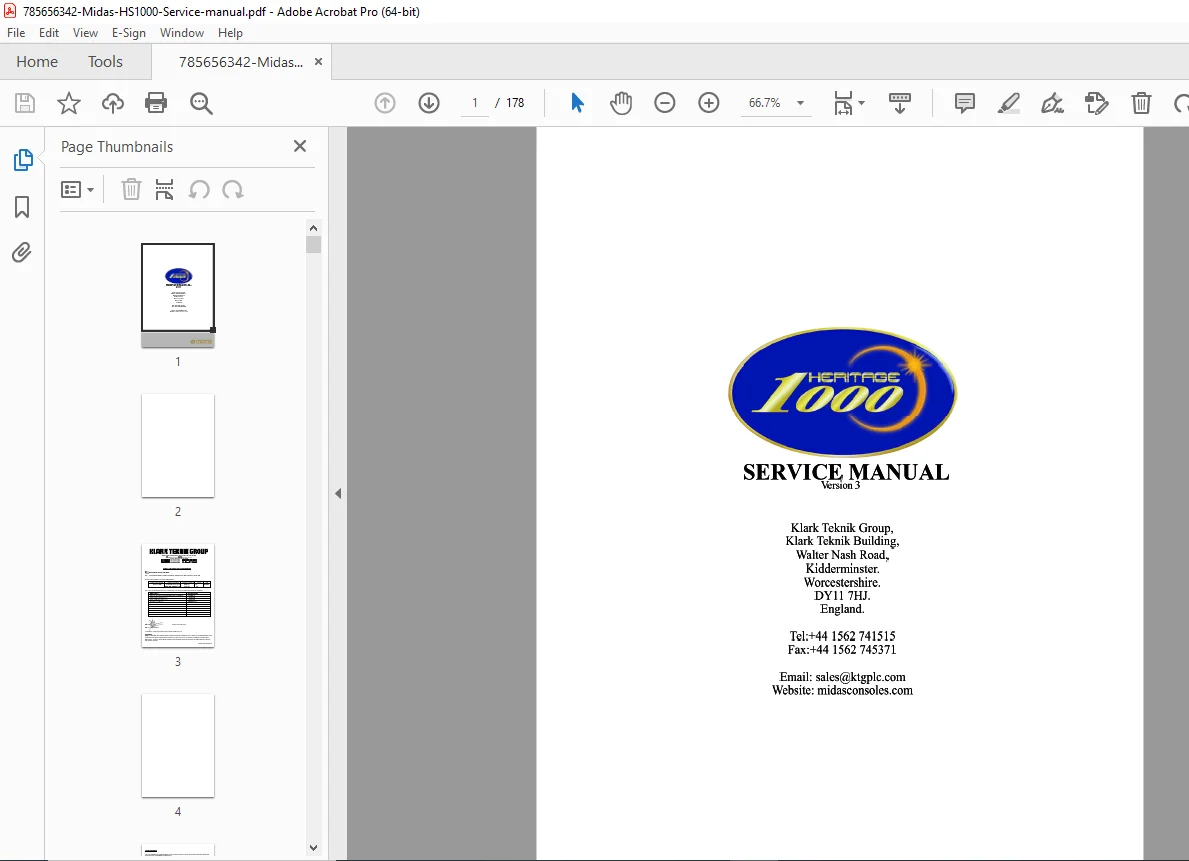Image resolution: width=1189 pixels, height=861 pixels.
Task: Open thumbnails panel options menu
Action: pos(77,190)
